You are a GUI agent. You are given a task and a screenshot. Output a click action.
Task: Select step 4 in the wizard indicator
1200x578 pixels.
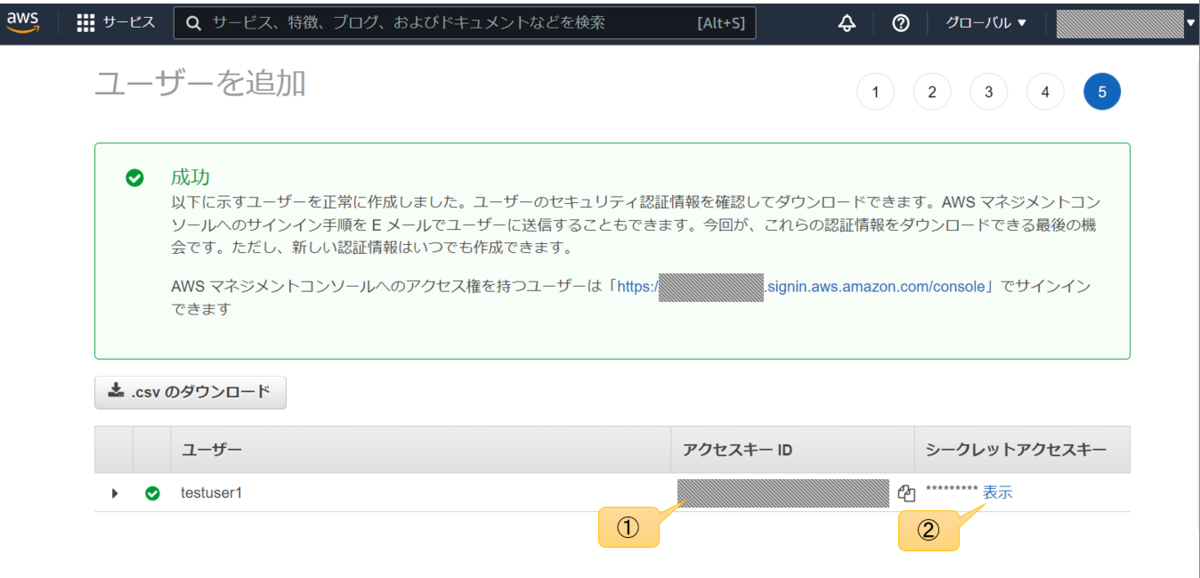[1045, 91]
